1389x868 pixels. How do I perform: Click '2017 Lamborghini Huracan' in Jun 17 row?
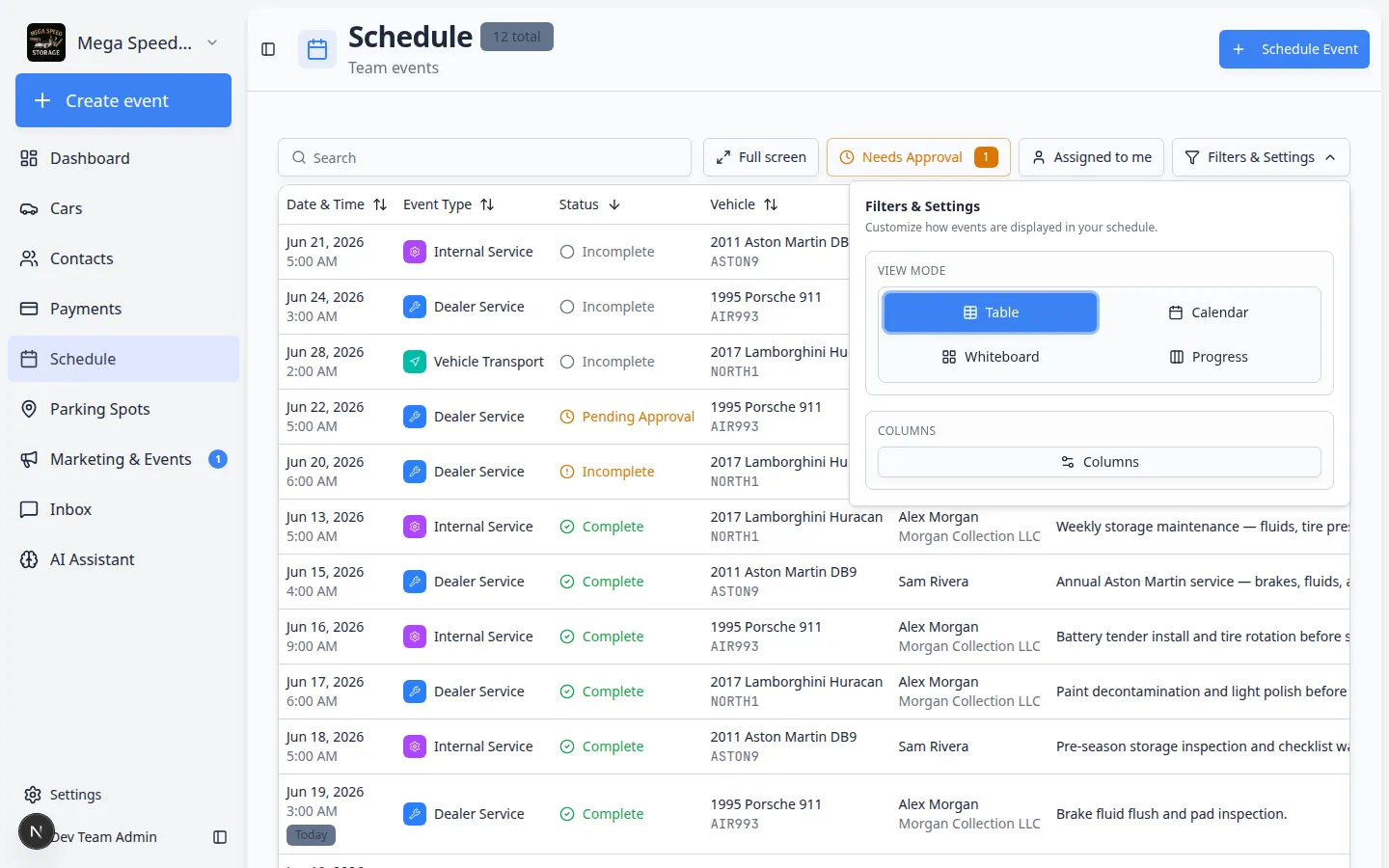click(796, 682)
